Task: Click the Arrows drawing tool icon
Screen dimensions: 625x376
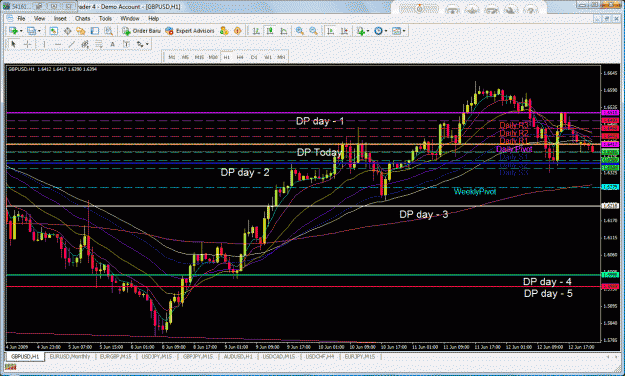Action: [140, 44]
